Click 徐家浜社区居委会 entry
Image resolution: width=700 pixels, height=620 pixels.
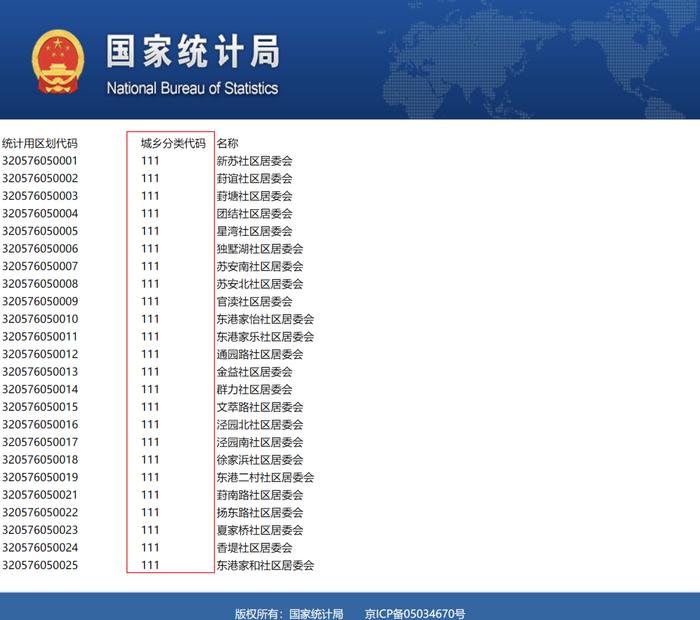pos(260,460)
